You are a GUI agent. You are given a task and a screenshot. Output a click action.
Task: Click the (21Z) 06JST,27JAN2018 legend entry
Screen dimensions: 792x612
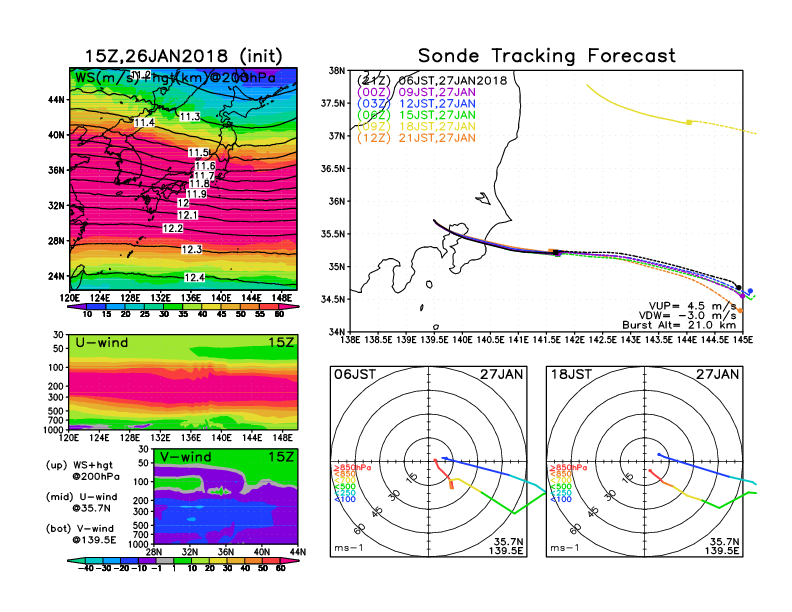(432, 80)
